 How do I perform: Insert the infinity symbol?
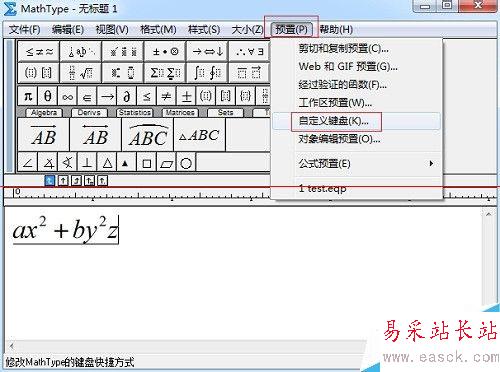coord(67,96)
